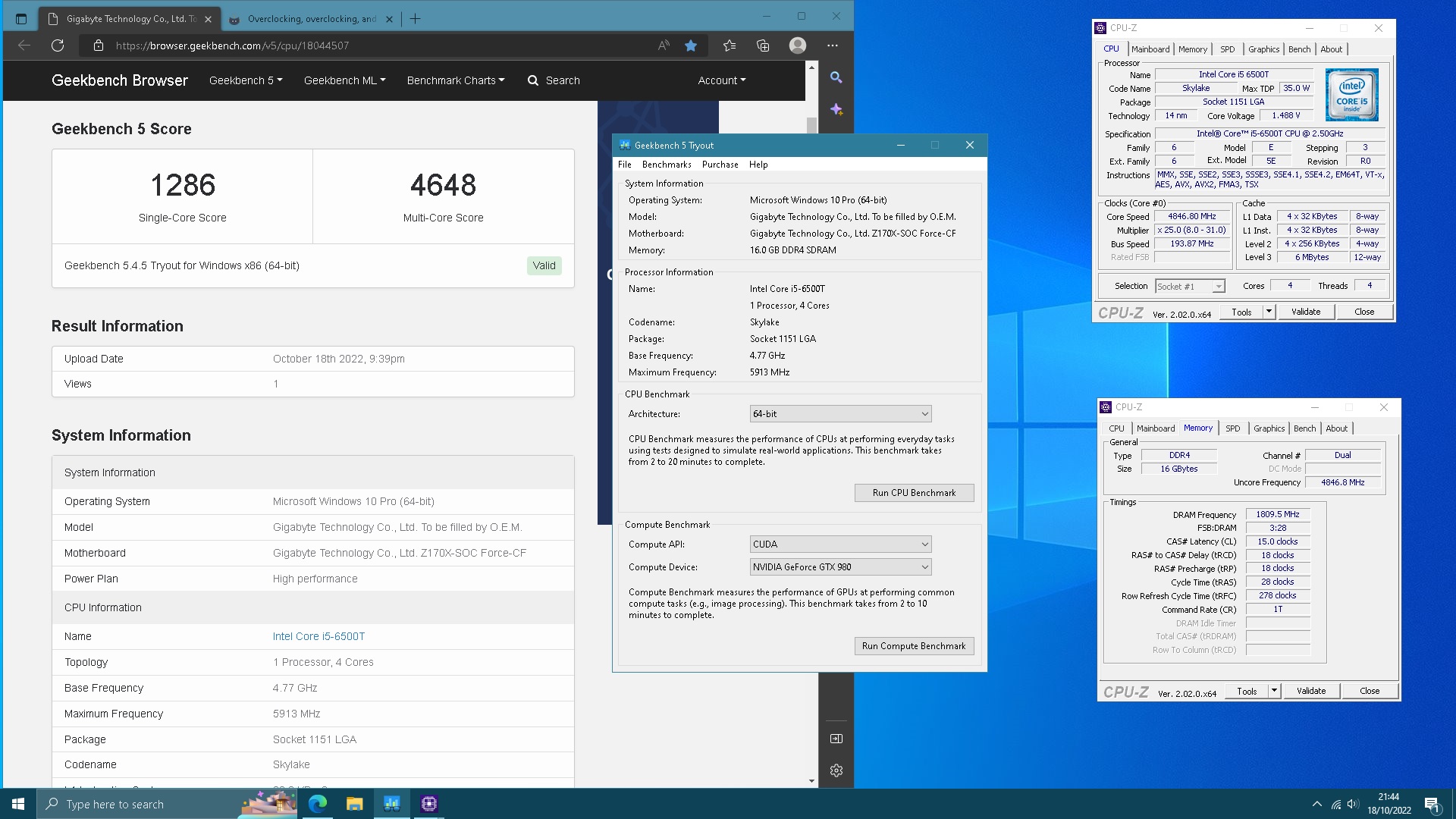The image size is (1456, 819).
Task: Open the Intel Core i5-6500T link
Action: [x=318, y=636]
